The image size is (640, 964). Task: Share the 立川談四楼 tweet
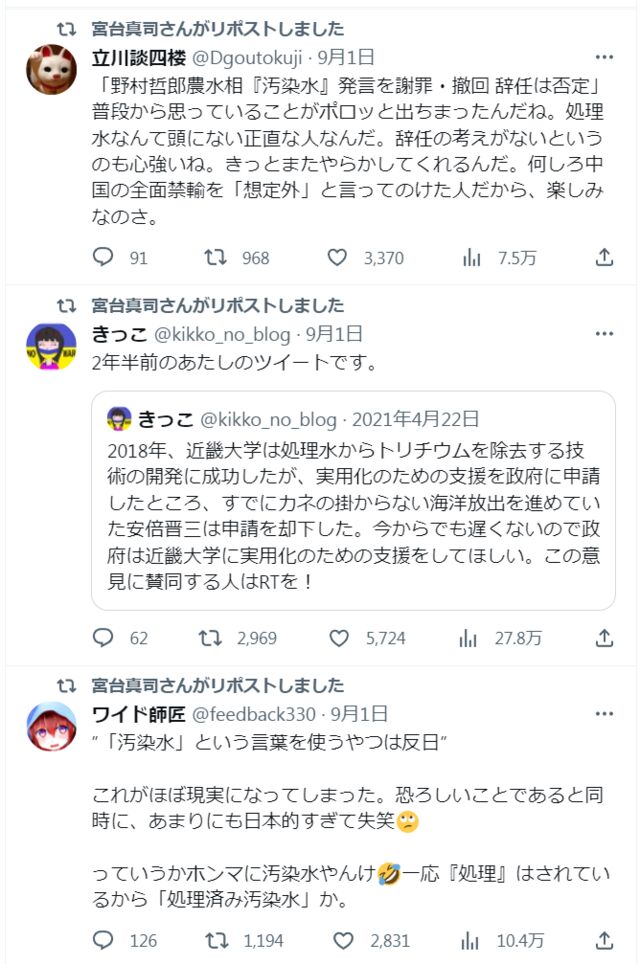604,258
